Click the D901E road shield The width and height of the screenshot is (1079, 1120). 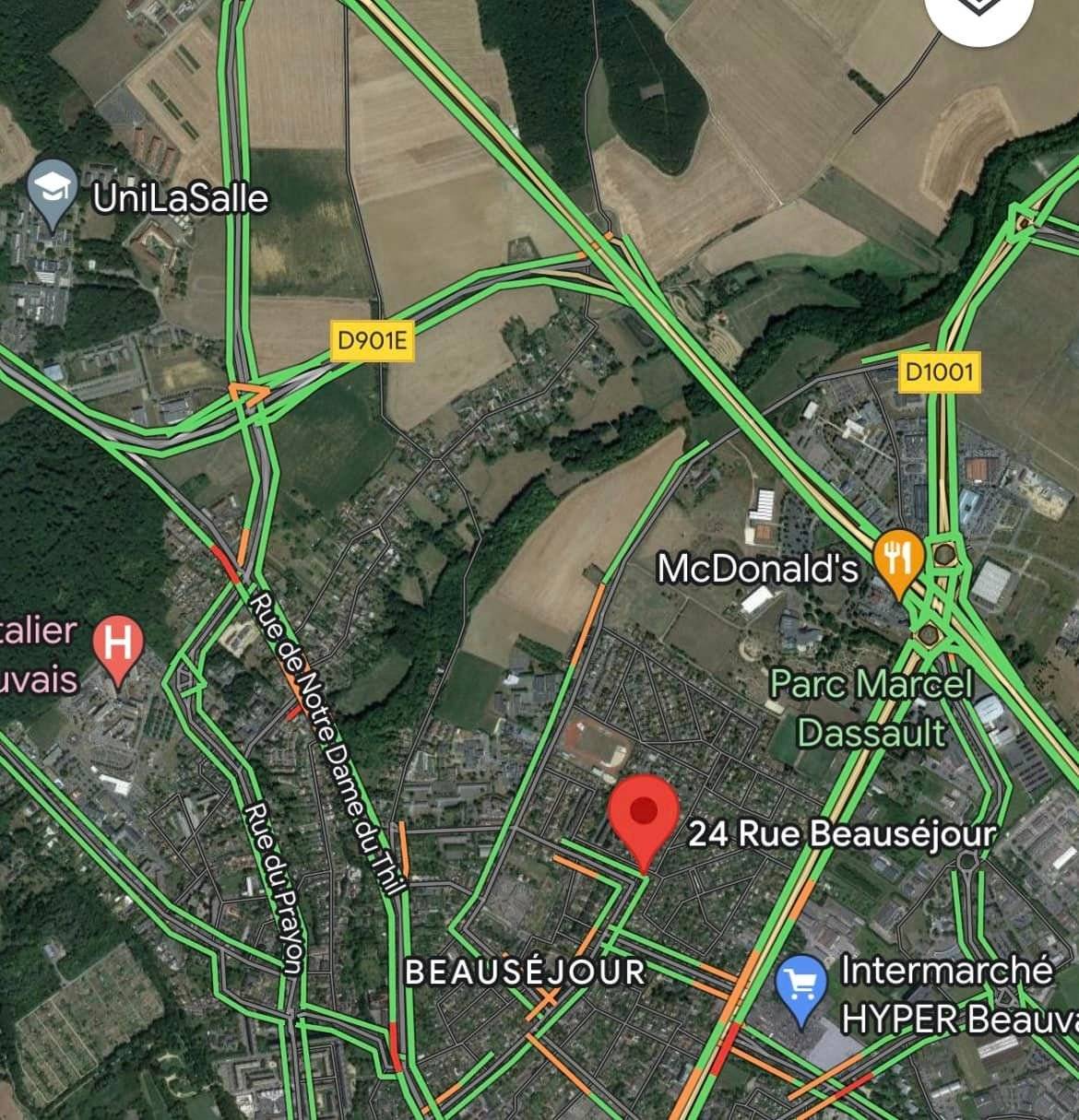(372, 341)
